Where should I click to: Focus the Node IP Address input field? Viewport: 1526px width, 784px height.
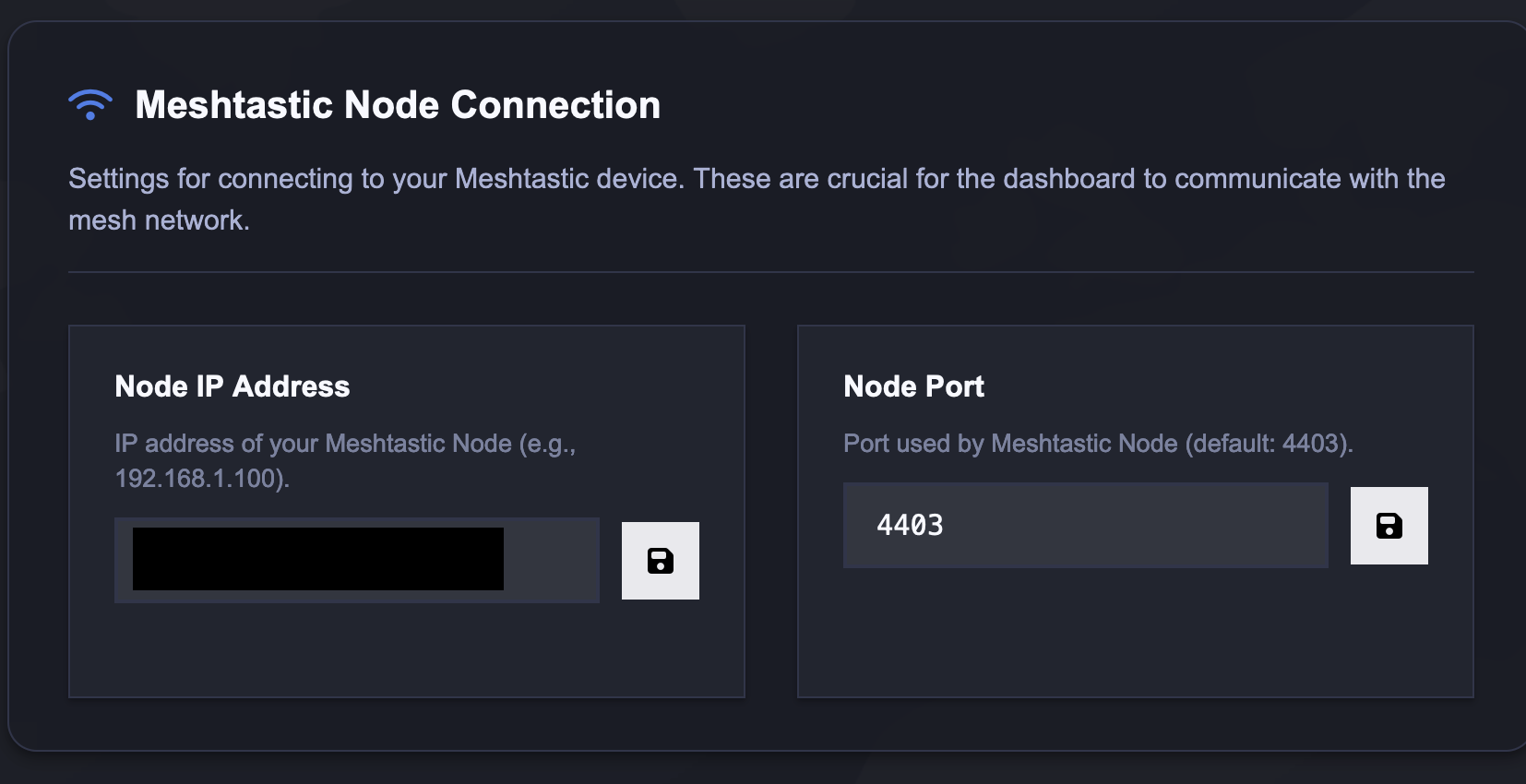pyautogui.click(x=357, y=560)
